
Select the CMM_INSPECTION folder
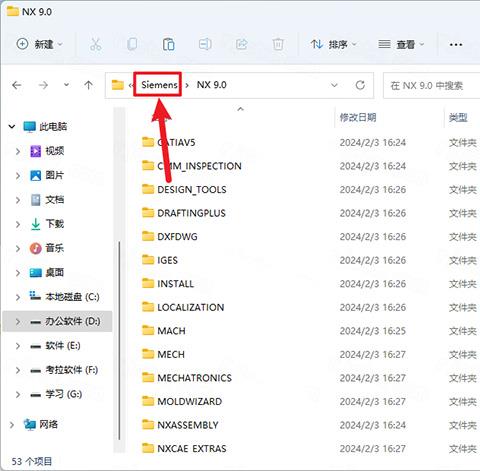tap(191, 166)
